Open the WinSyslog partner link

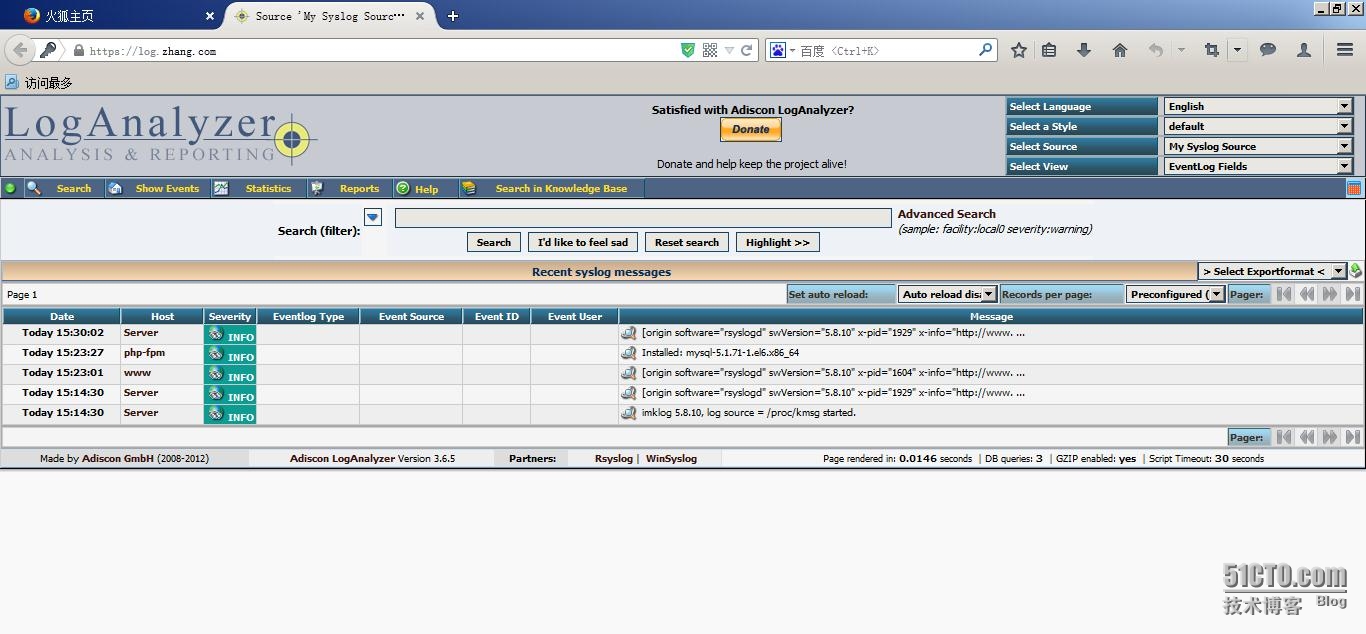pyautogui.click(x=671, y=458)
